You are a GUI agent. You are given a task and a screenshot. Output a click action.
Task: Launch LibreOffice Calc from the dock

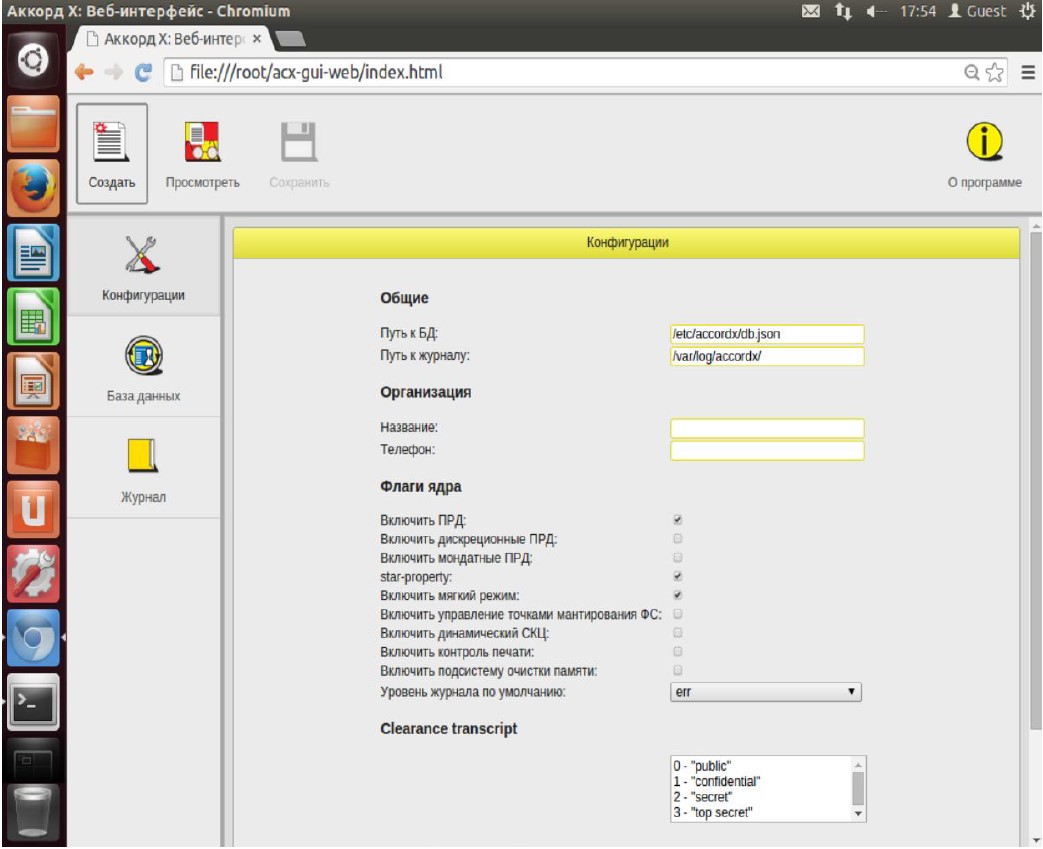tap(33, 317)
